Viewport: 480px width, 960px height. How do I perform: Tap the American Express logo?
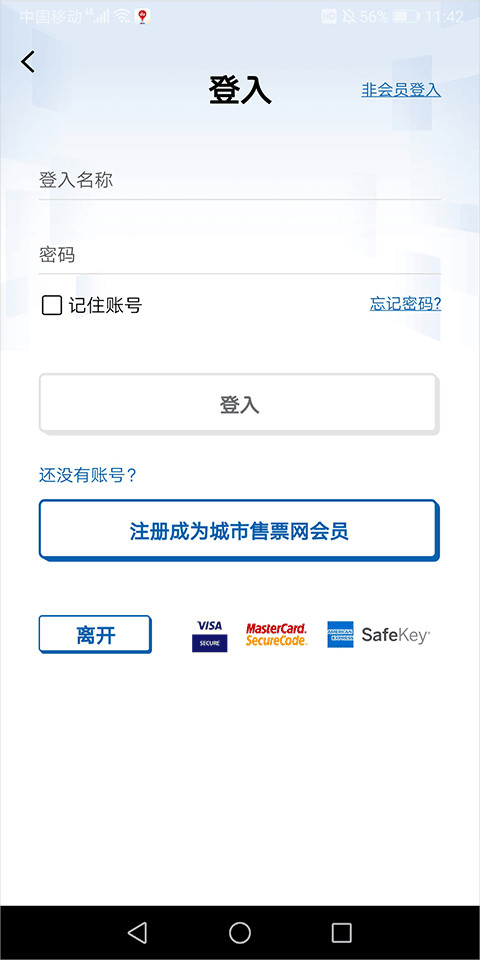point(340,635)
